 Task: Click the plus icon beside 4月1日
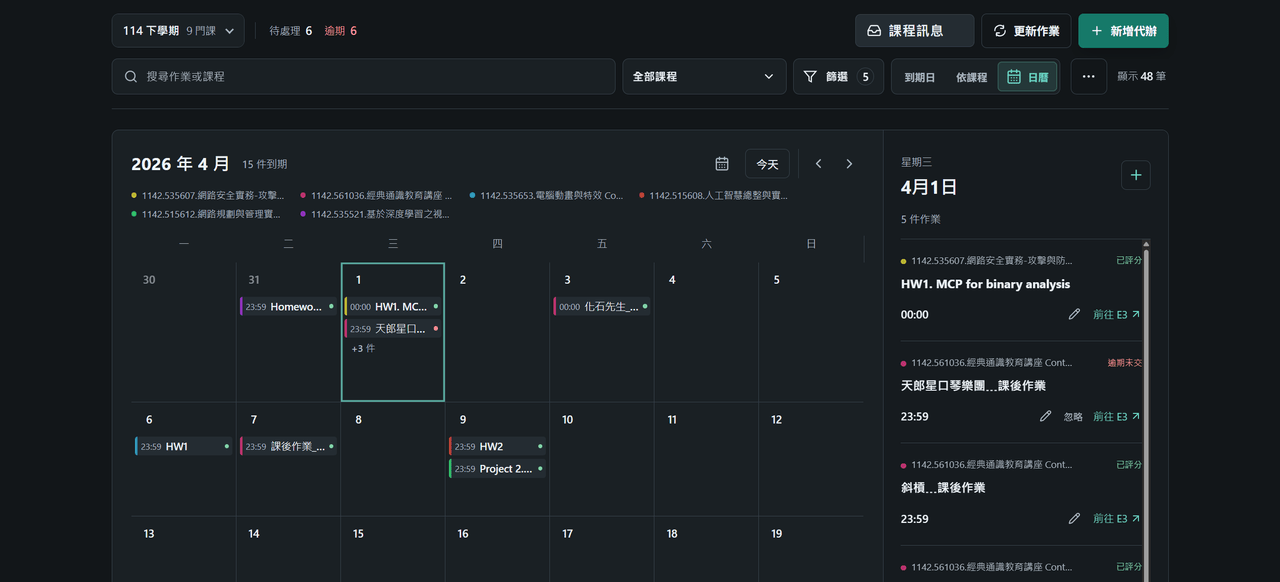[1135, 175]
